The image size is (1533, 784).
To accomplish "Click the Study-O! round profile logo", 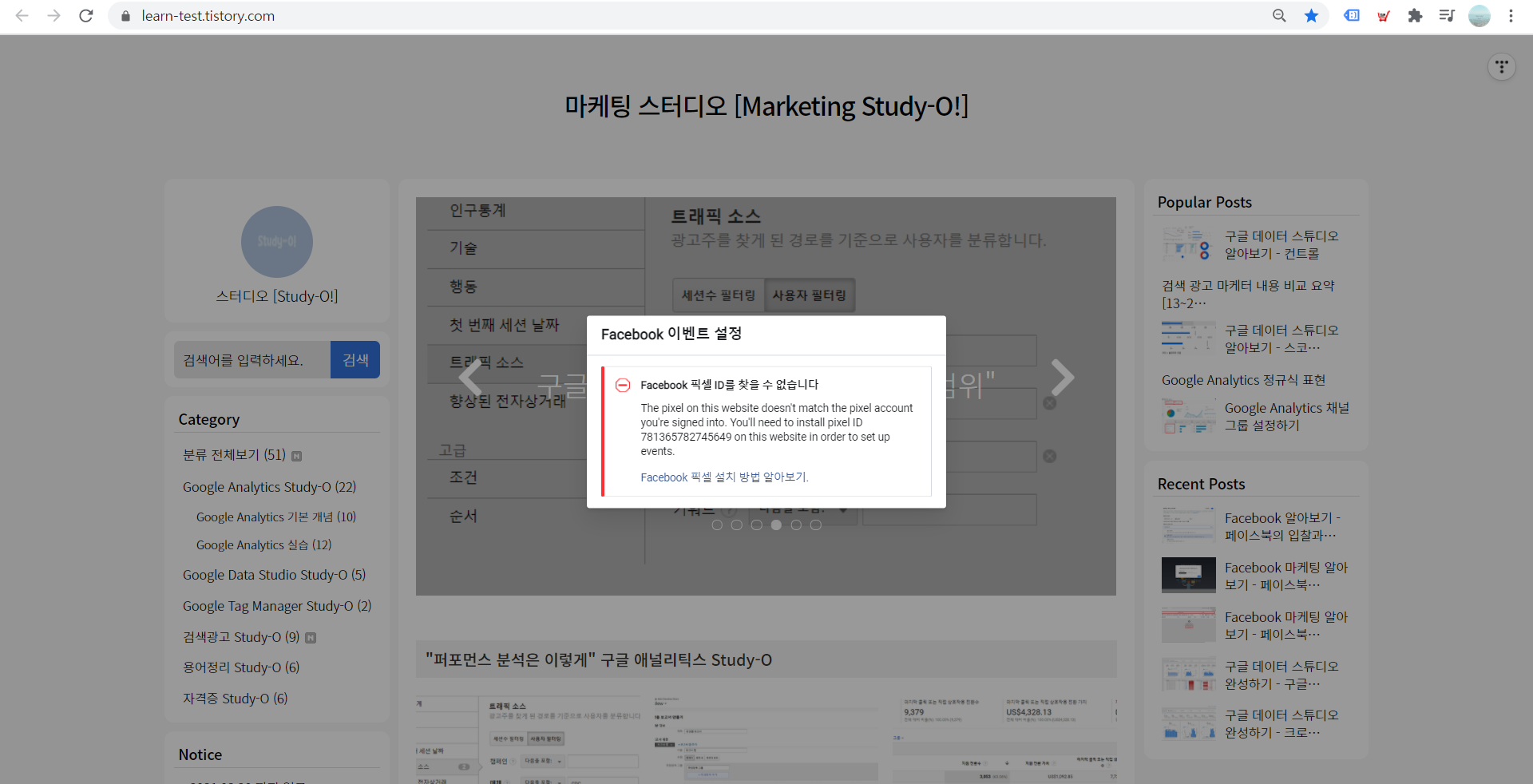I will pos(277,242).
